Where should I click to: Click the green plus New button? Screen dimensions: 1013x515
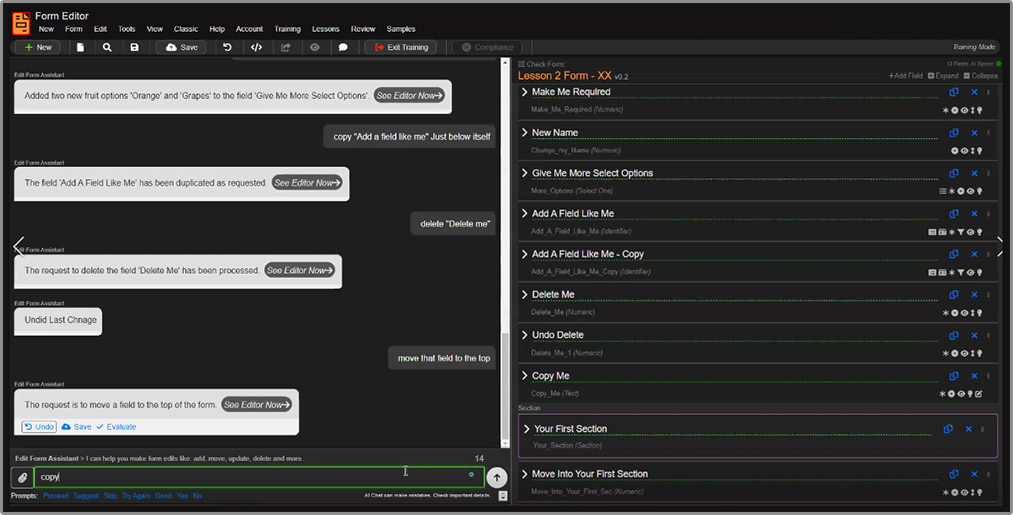[x=37, y=47]
